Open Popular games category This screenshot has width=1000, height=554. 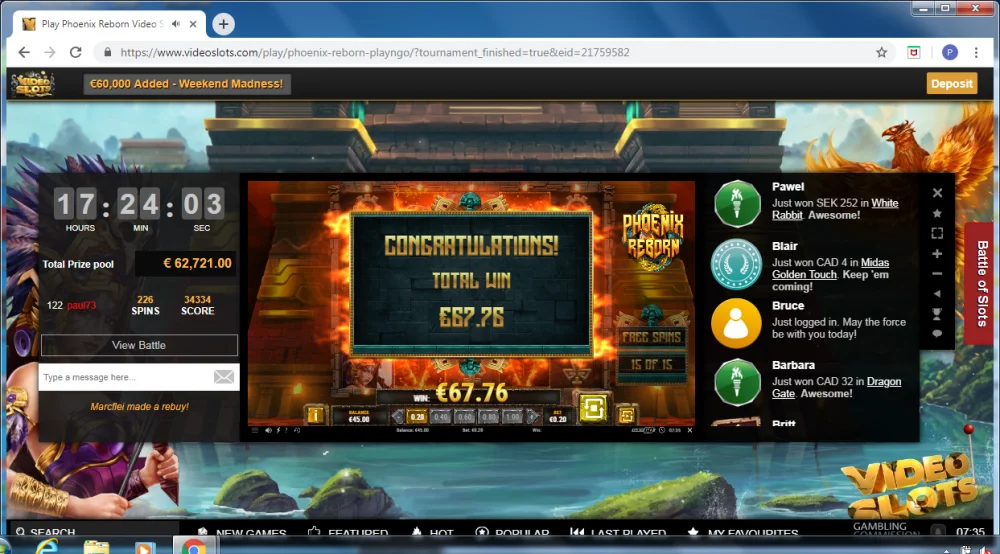coord(512,533)
